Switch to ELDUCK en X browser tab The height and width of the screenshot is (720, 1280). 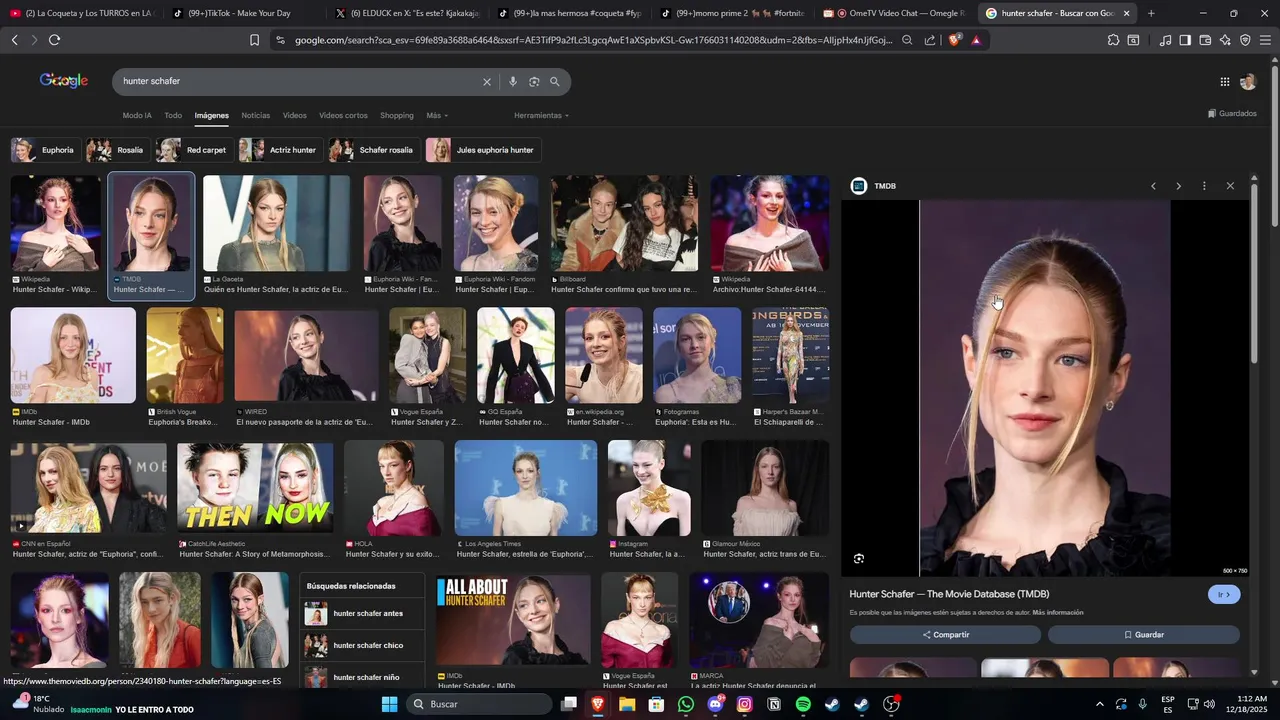pos(408,13)
